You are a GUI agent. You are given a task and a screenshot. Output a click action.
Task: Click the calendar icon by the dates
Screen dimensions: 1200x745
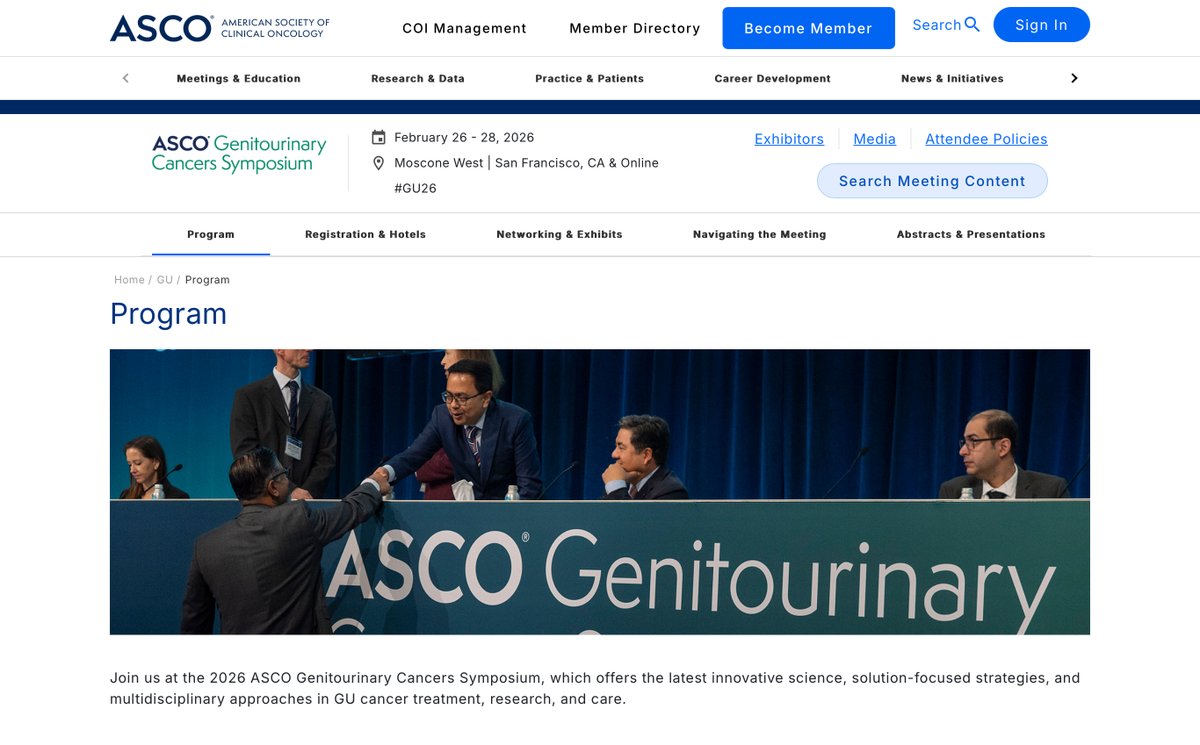pos(378,138)
